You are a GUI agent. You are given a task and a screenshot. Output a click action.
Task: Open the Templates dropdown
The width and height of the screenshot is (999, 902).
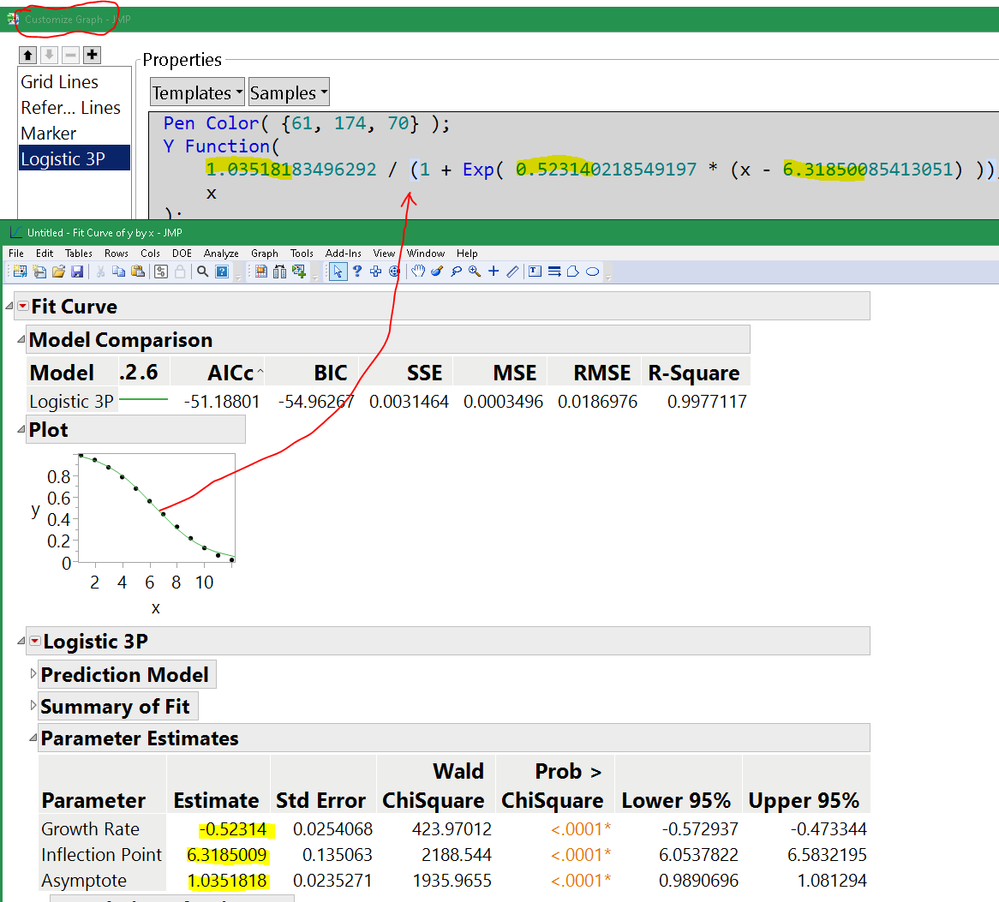coord(196,93)
